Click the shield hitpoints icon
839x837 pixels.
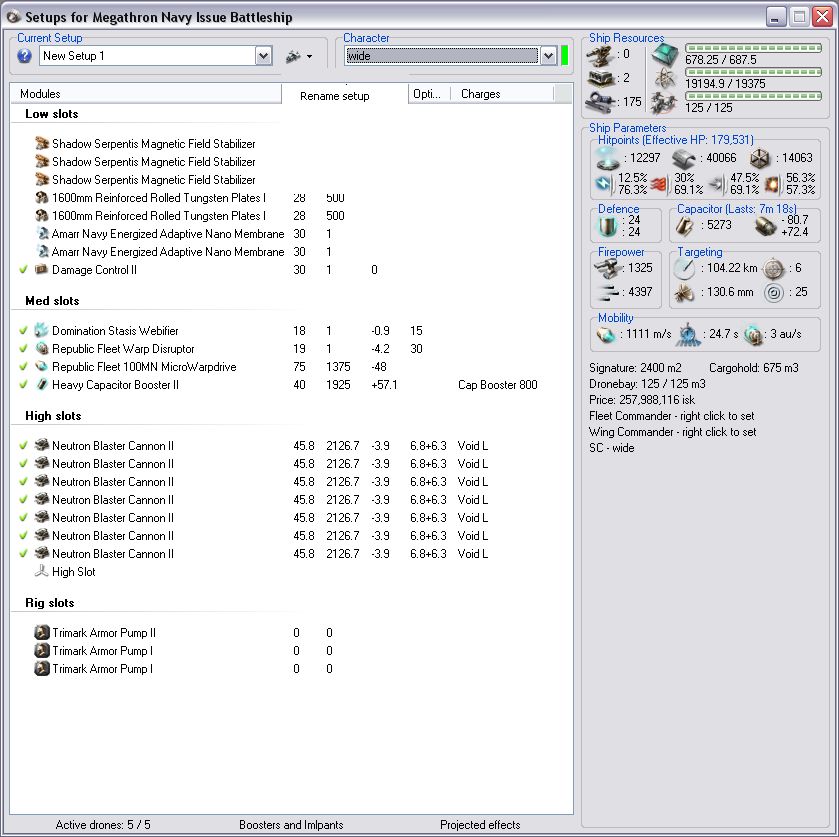608,158
